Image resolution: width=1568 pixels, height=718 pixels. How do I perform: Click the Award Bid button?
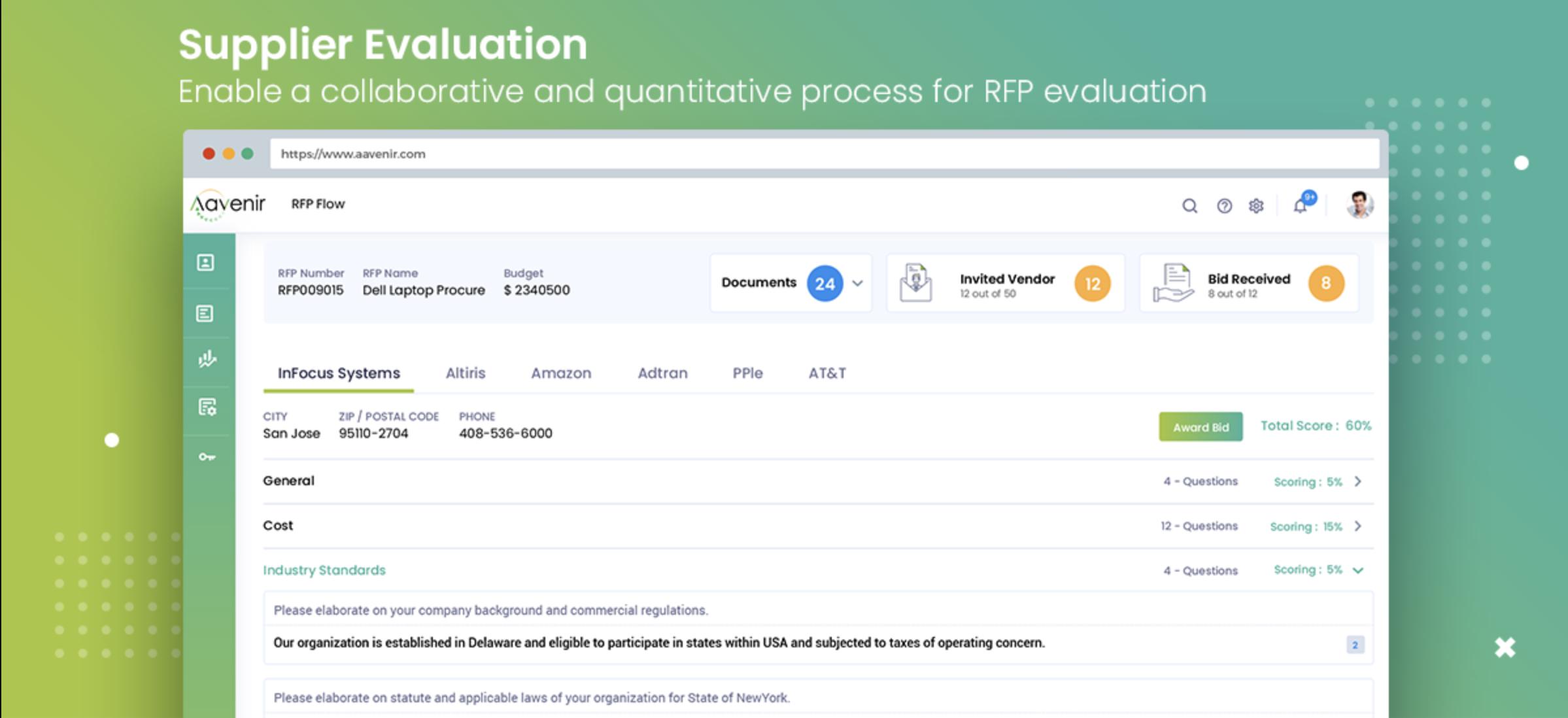point(1200,426)
